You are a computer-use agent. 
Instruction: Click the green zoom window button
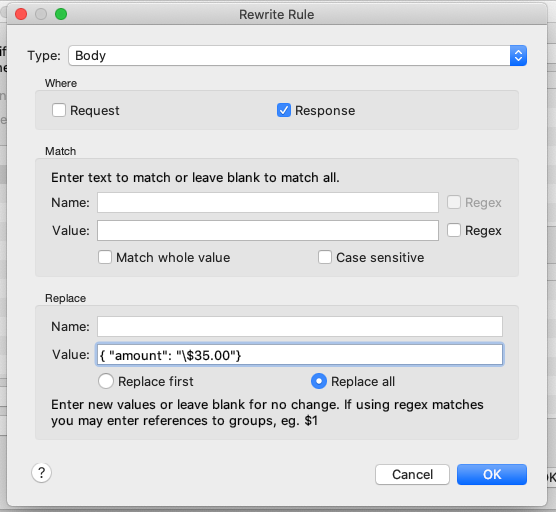click(61, 15)
